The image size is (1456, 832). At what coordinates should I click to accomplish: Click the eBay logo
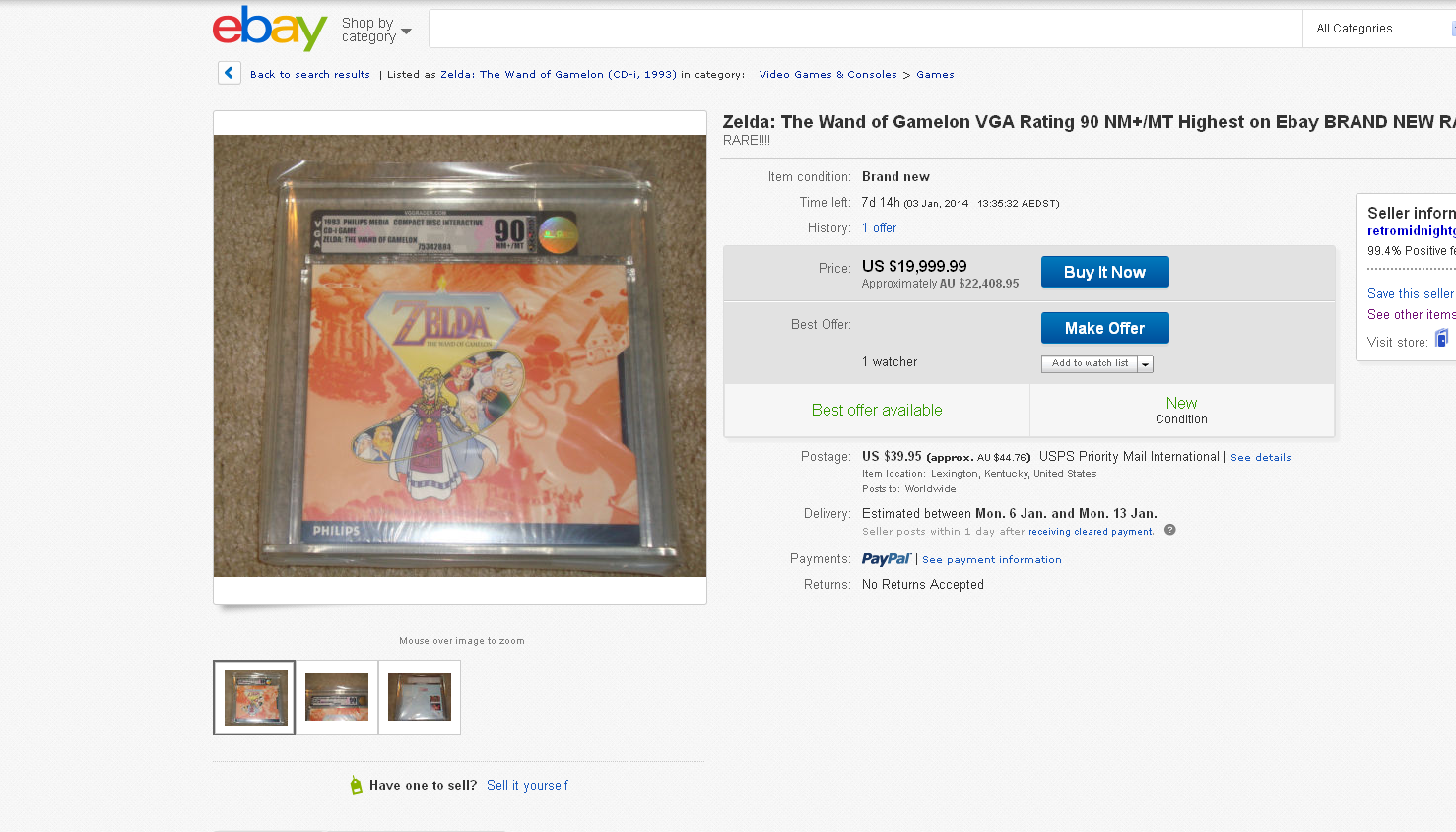click(x=270, y=28)
